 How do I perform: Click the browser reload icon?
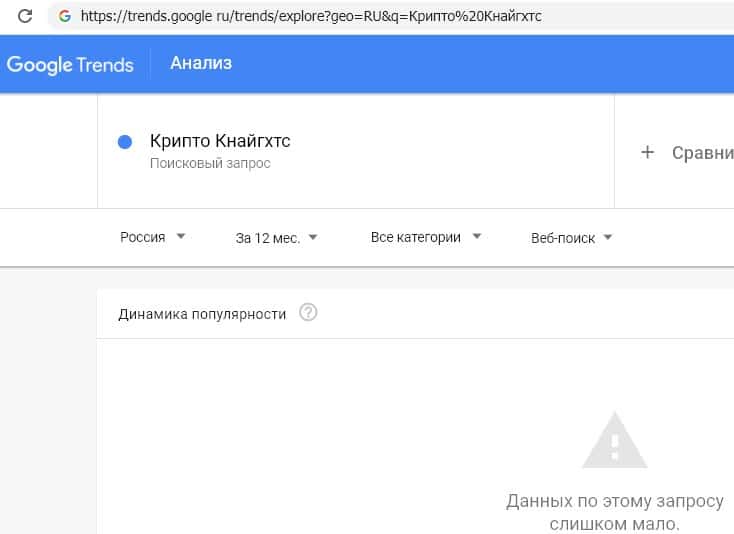click(25, 16)
